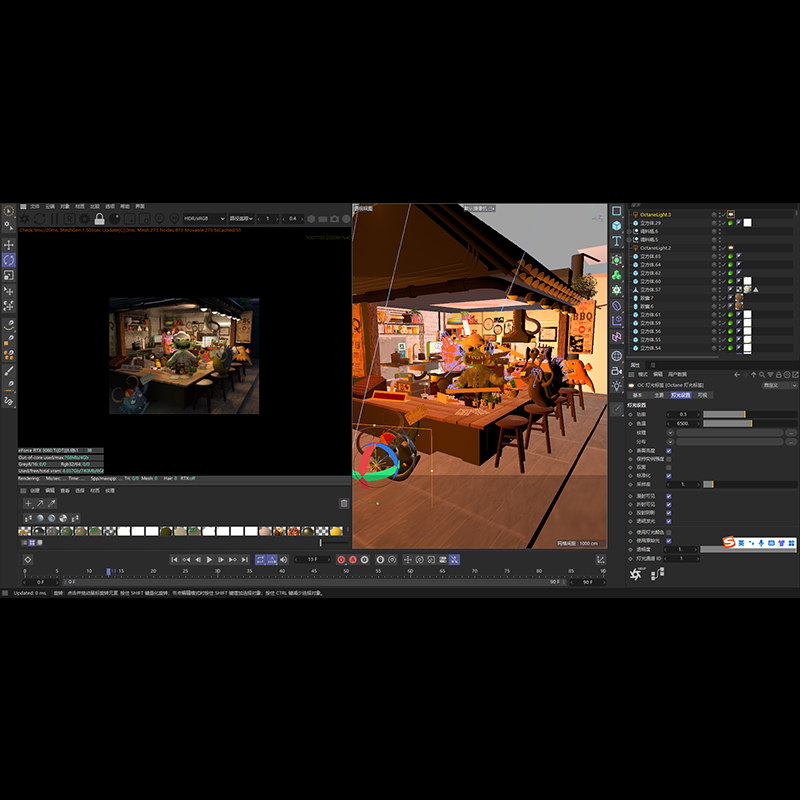Select the Rotate tool in left toolbar
This screenshot has width=800, height=800.
(x=9, y=259)
